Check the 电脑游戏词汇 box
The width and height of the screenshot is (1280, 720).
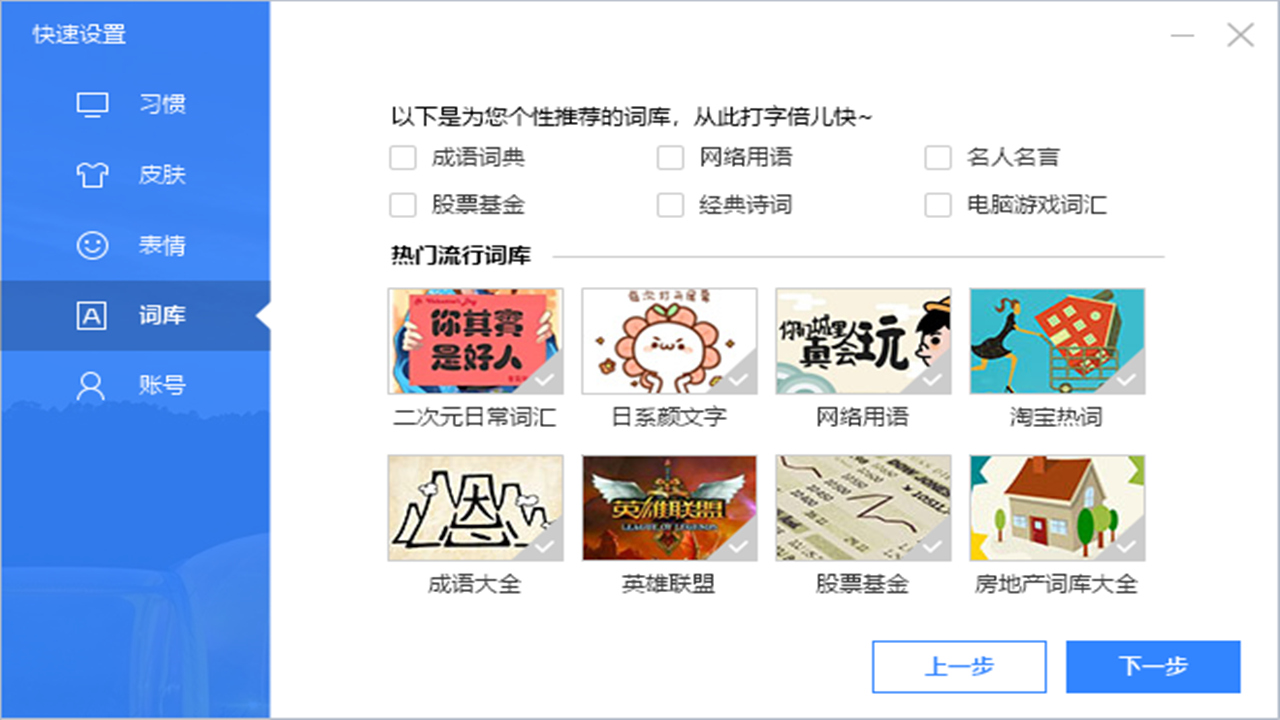[x=937, y=205]
